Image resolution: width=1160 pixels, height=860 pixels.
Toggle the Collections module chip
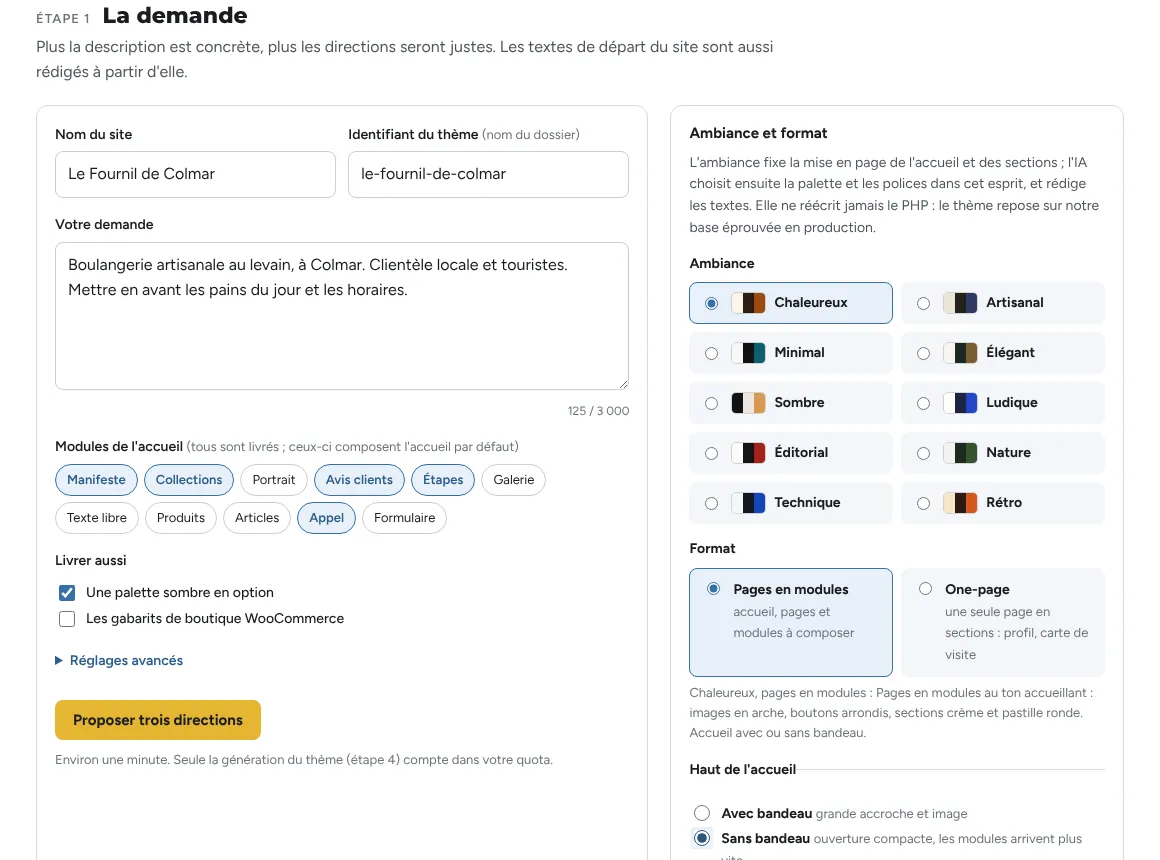(x=189, y=480)
